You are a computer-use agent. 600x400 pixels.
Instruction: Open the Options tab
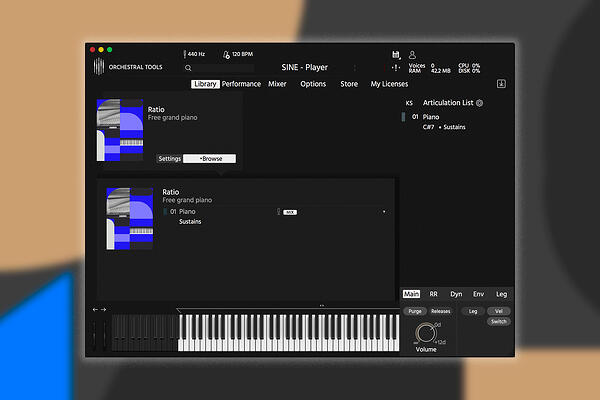313,84
